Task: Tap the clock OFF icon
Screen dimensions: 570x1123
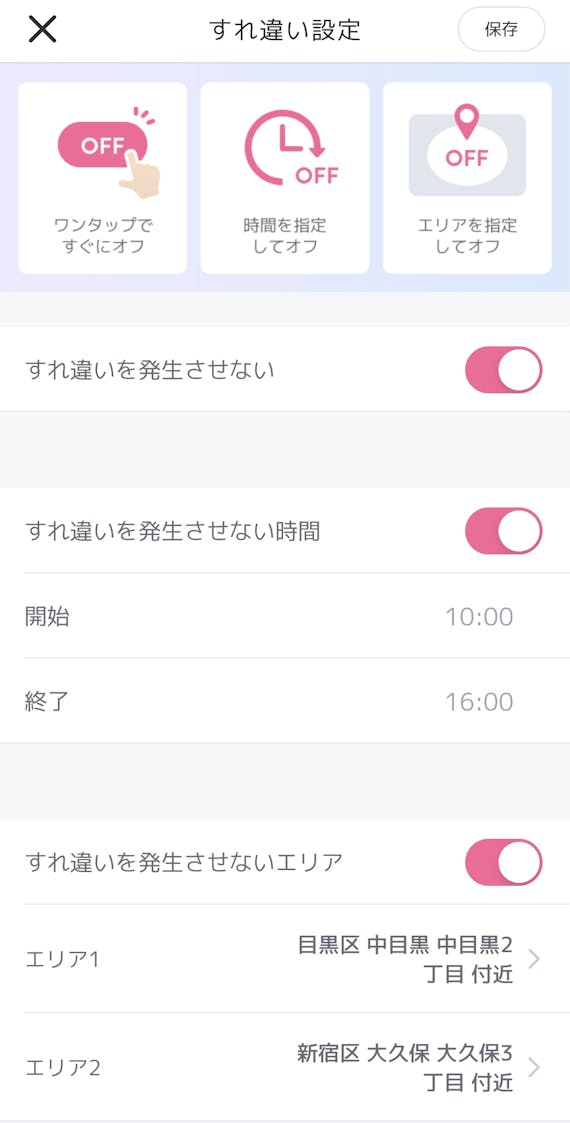Action: tap(291, 147)
